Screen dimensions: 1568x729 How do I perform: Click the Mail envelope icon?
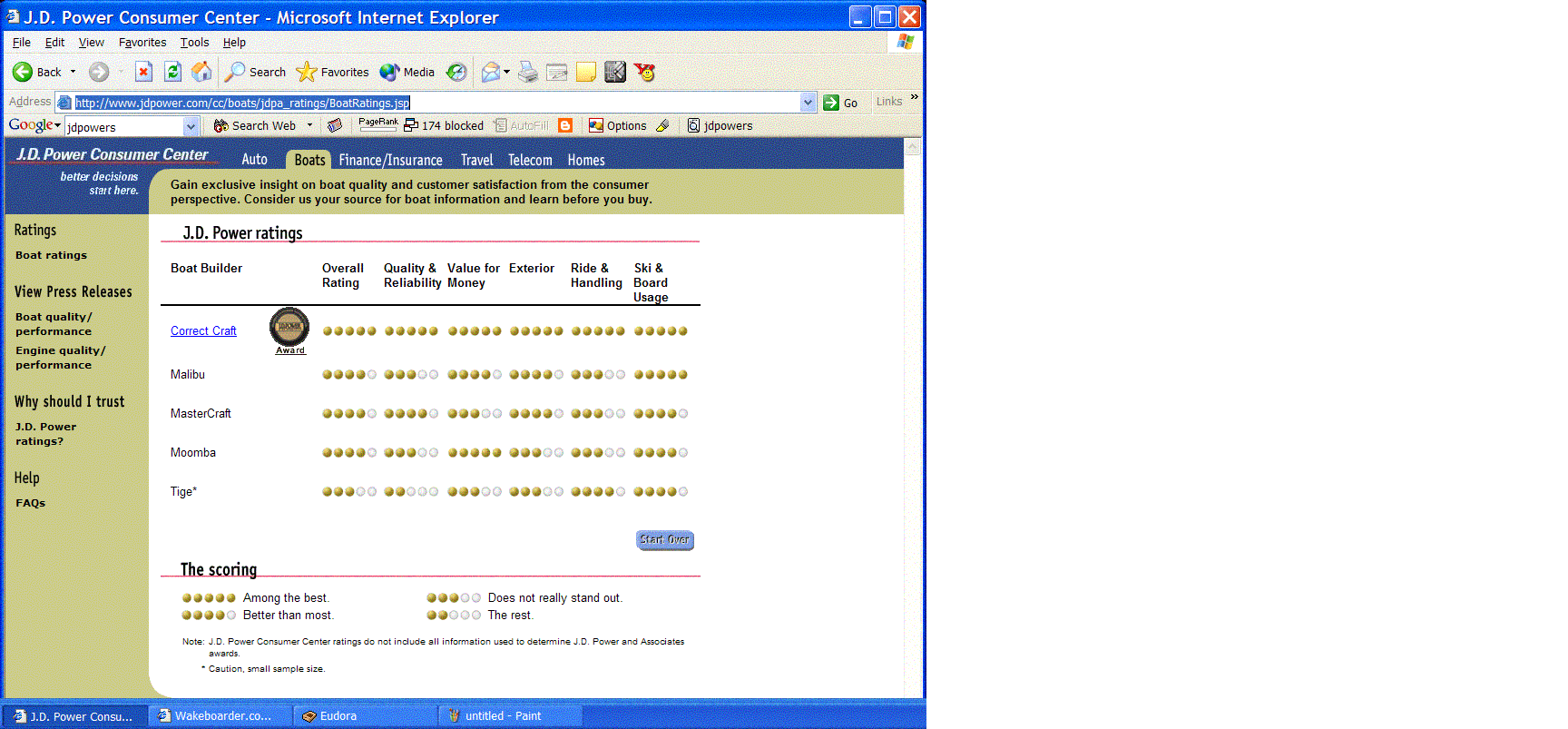[491, 72]
